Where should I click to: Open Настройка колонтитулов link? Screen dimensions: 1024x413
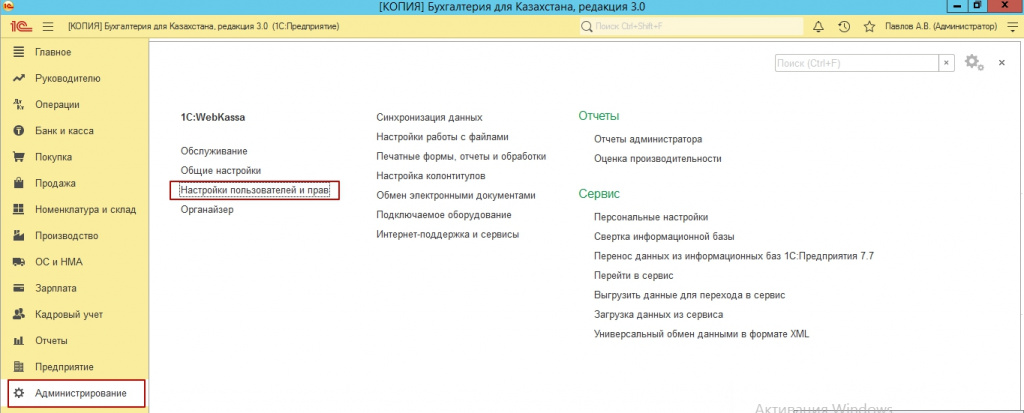pyautogui.click(x=431, y=176)
